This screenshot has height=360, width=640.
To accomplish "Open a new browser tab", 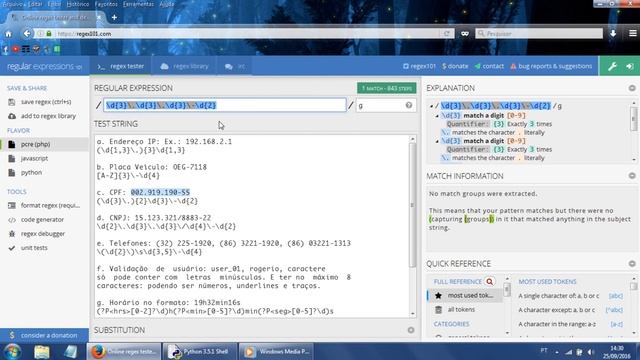I will (114, 18).
